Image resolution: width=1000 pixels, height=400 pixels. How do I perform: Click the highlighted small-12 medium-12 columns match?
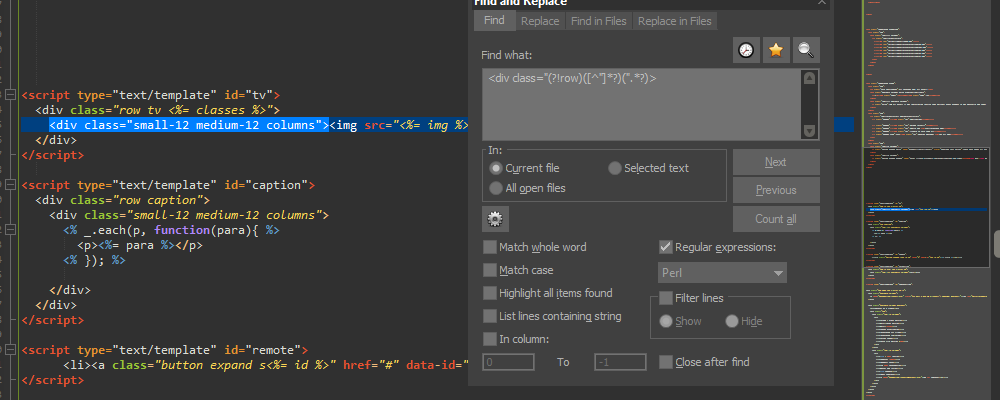(x=189, y=125)
